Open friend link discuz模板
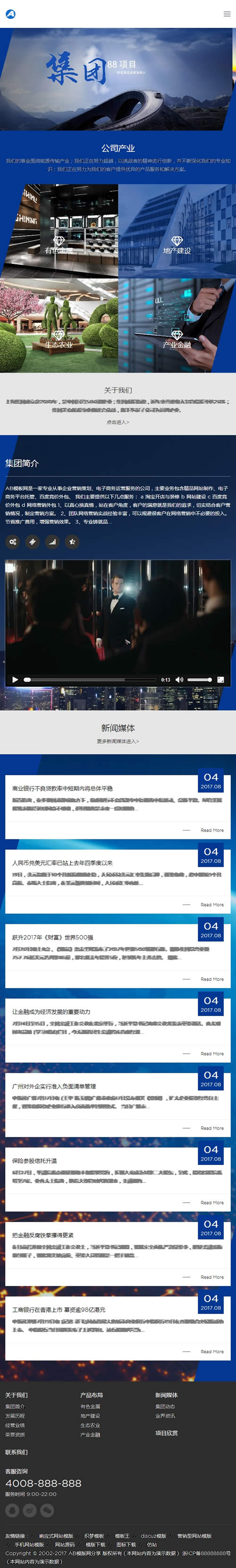Image resolution: width=236 pixels, height=1568 pixels. [x=154, y=1536]
